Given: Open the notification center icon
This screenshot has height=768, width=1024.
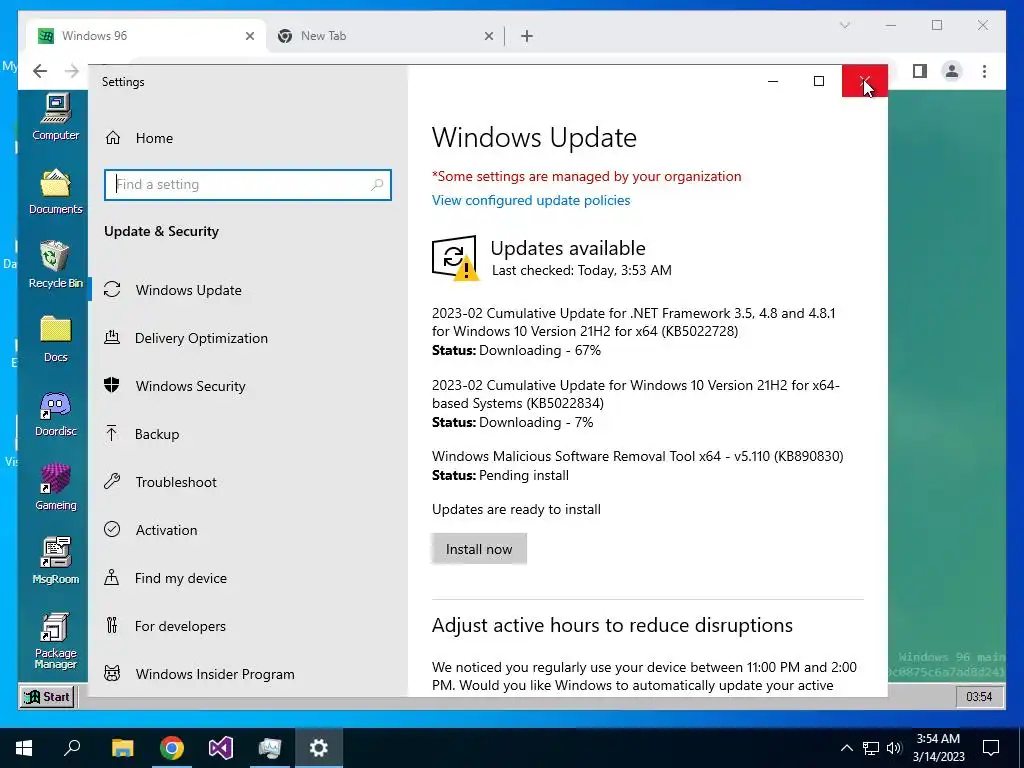Looking at the screenshot, I should (991, 748).
